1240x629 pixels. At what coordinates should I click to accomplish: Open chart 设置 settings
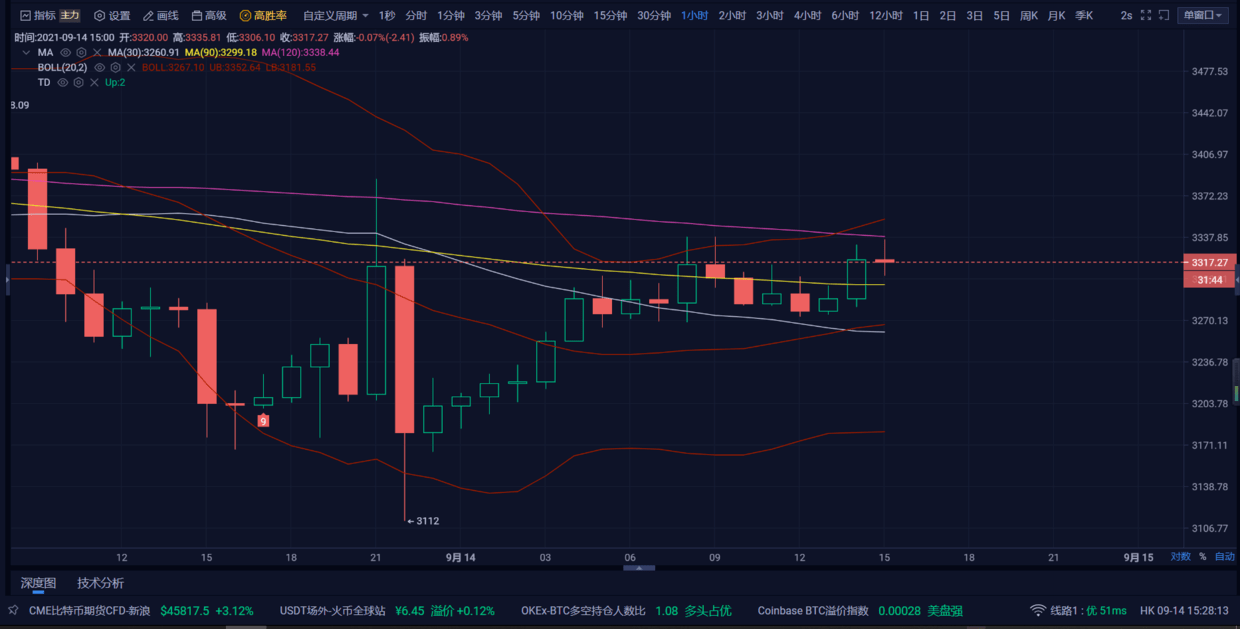(112, 16)
